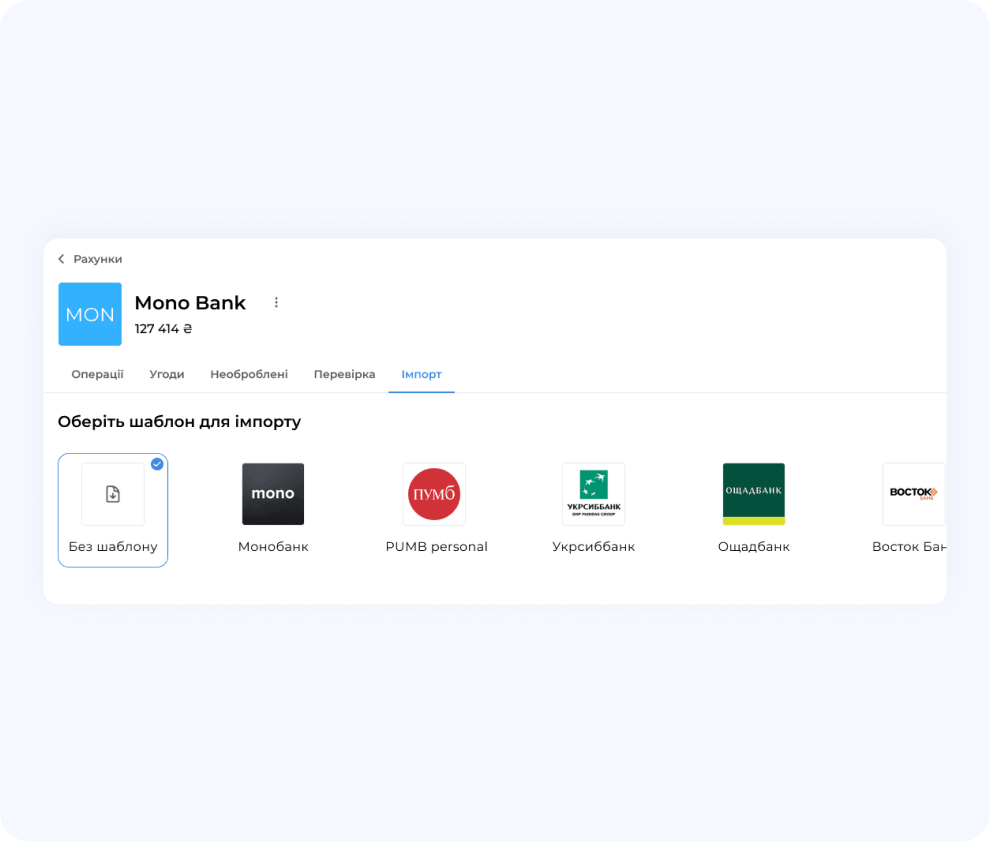Click the Mono Bank account title
Viewport: 990px width, 842px height.
pos(190,303)
